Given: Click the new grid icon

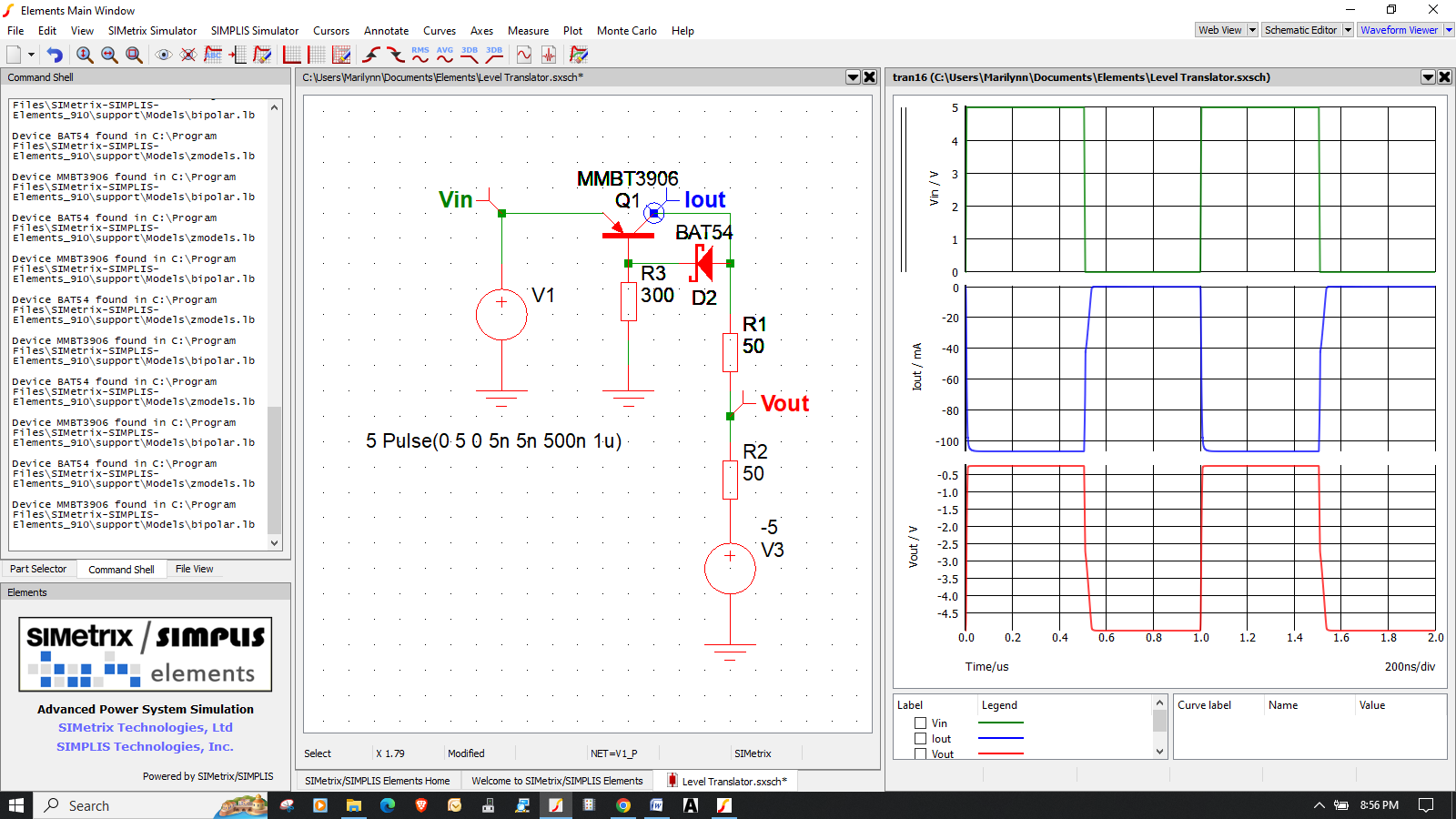Looking at the screenshot, I should pyautogui.click(x=317, y=55).
